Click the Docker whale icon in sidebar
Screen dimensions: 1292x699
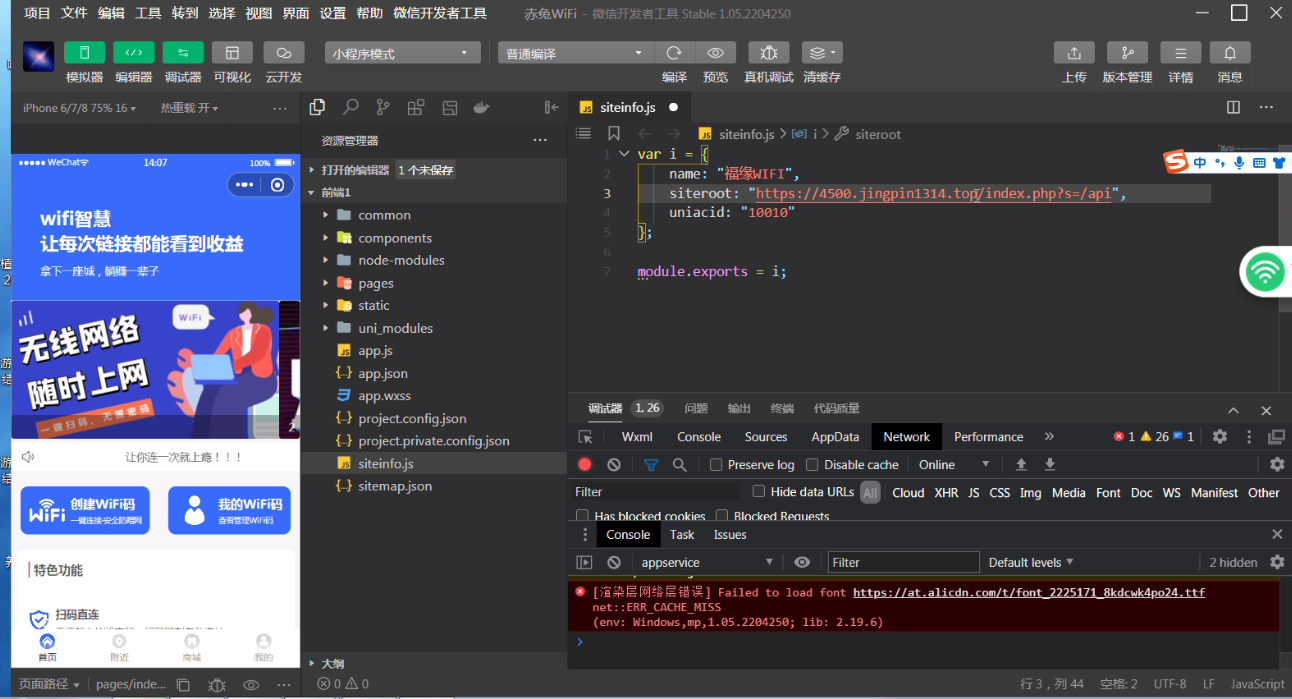click(x=481, y=107)
